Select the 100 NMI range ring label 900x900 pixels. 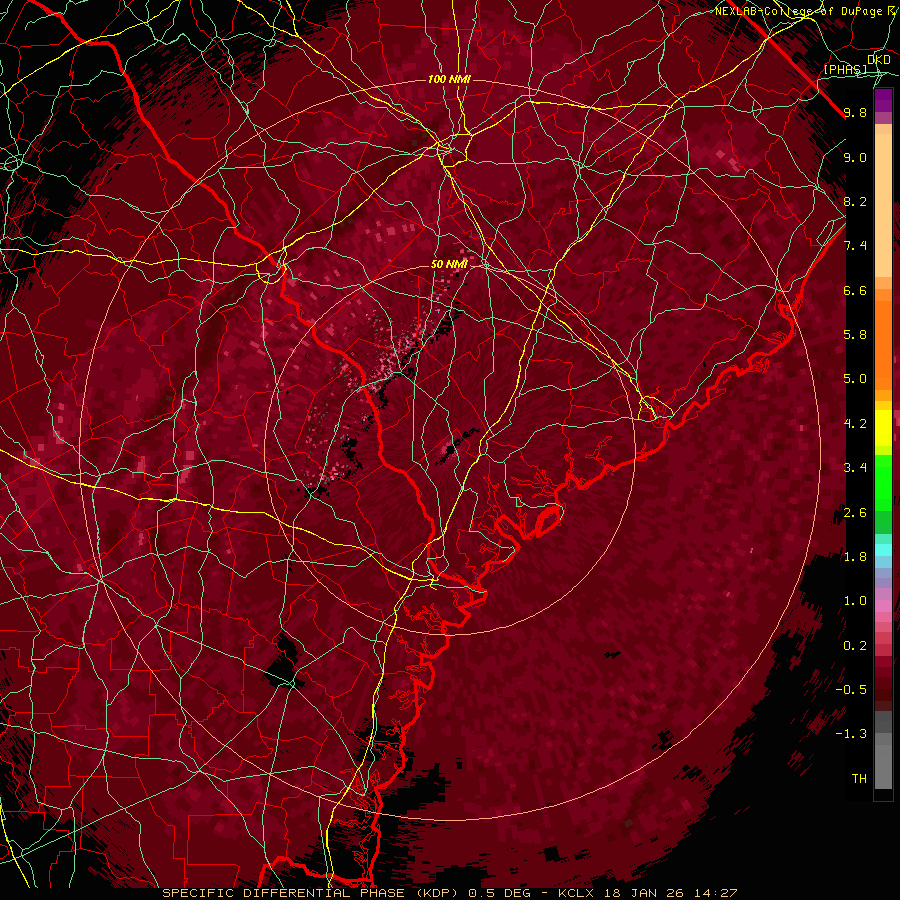click(x=449, y=79)
